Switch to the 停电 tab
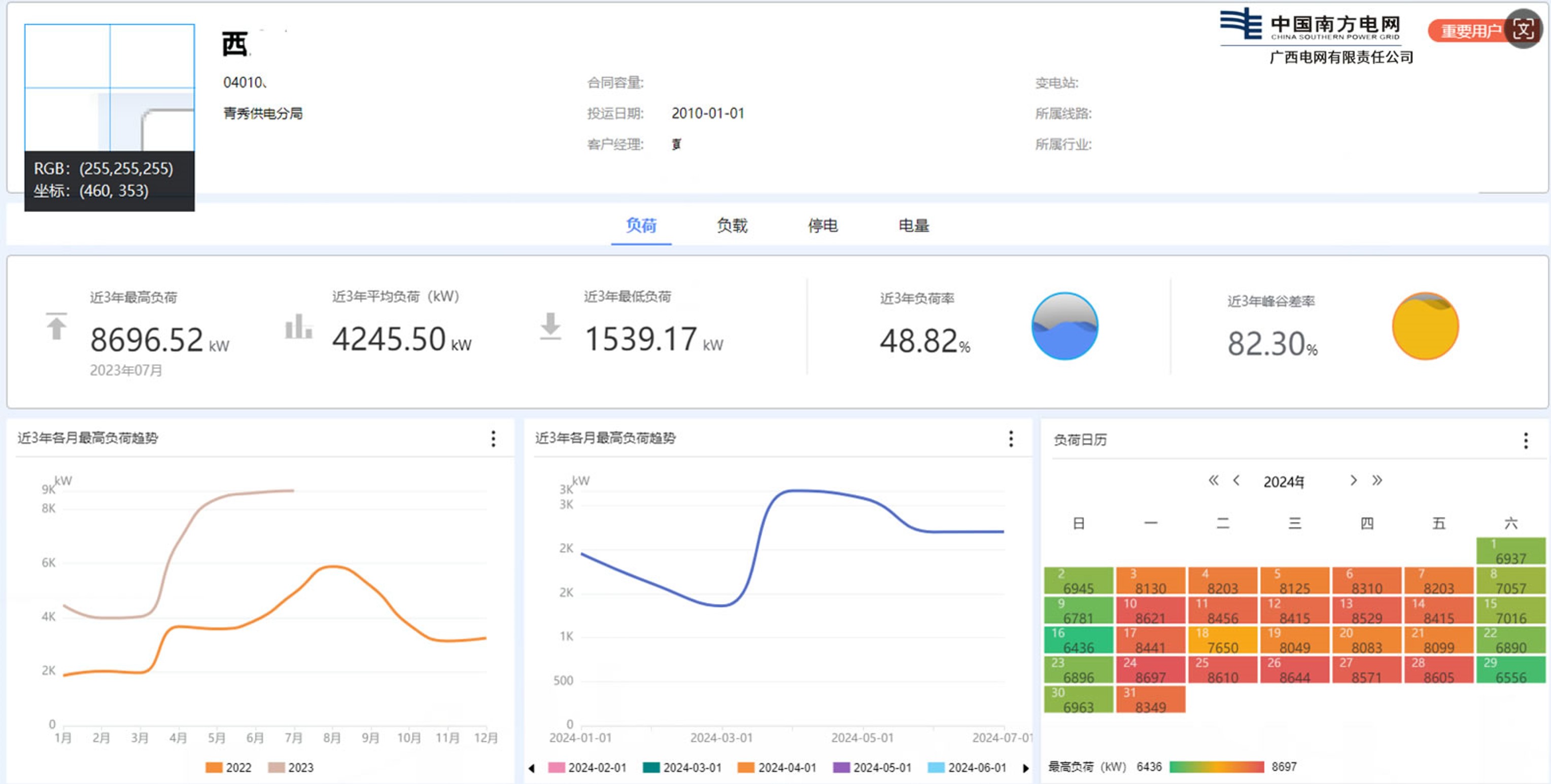 (x=822, y=226)
